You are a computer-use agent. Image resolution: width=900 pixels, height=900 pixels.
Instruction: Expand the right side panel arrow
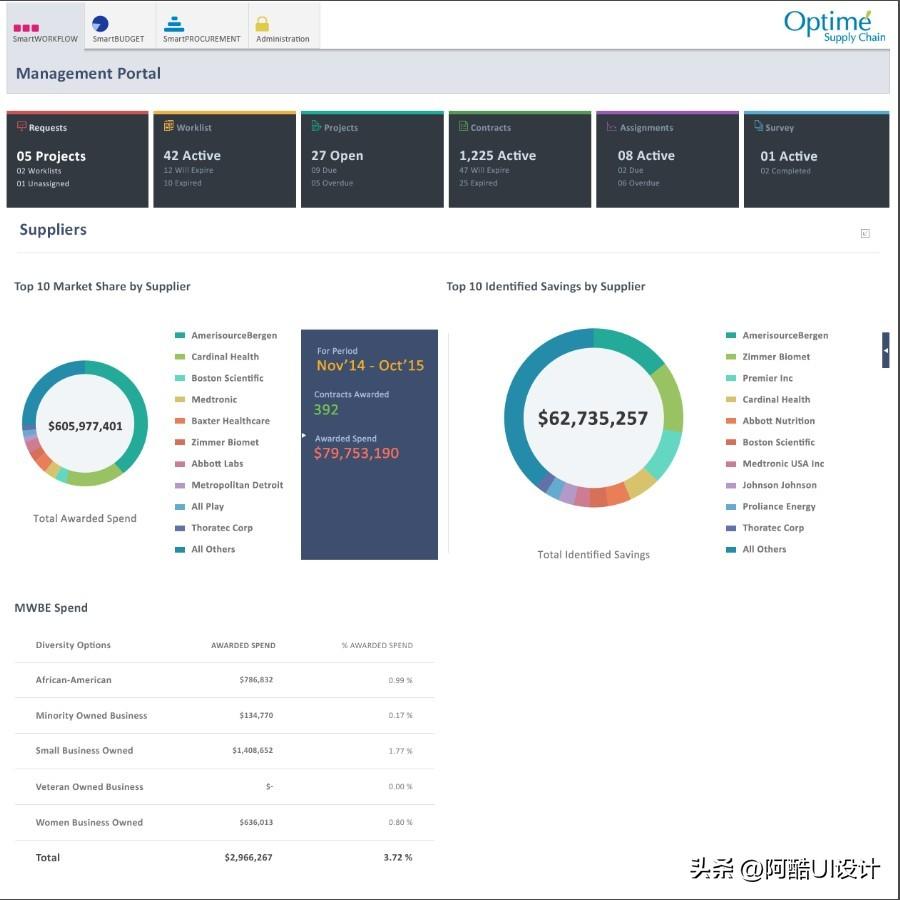(x=885, y=350)
